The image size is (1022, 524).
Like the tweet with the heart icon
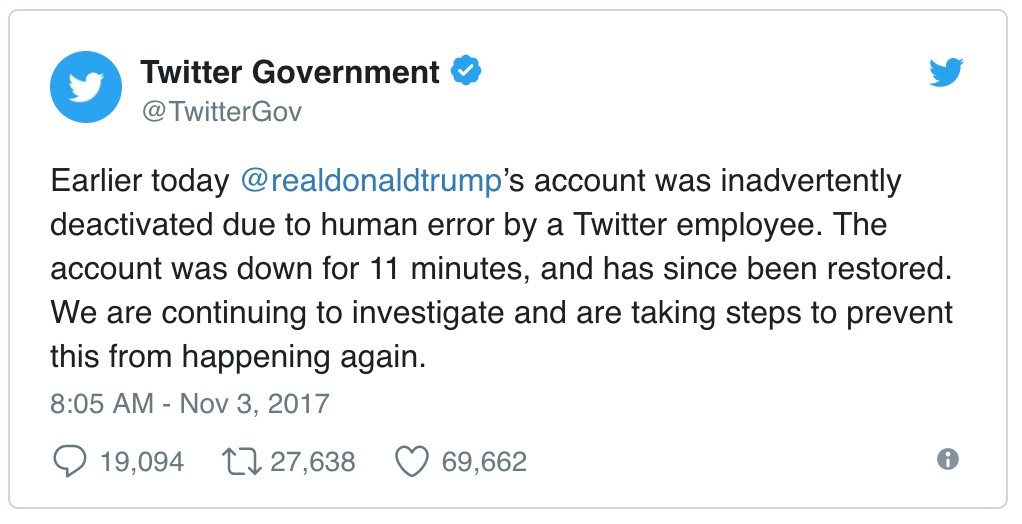click(x=411, y=461)
